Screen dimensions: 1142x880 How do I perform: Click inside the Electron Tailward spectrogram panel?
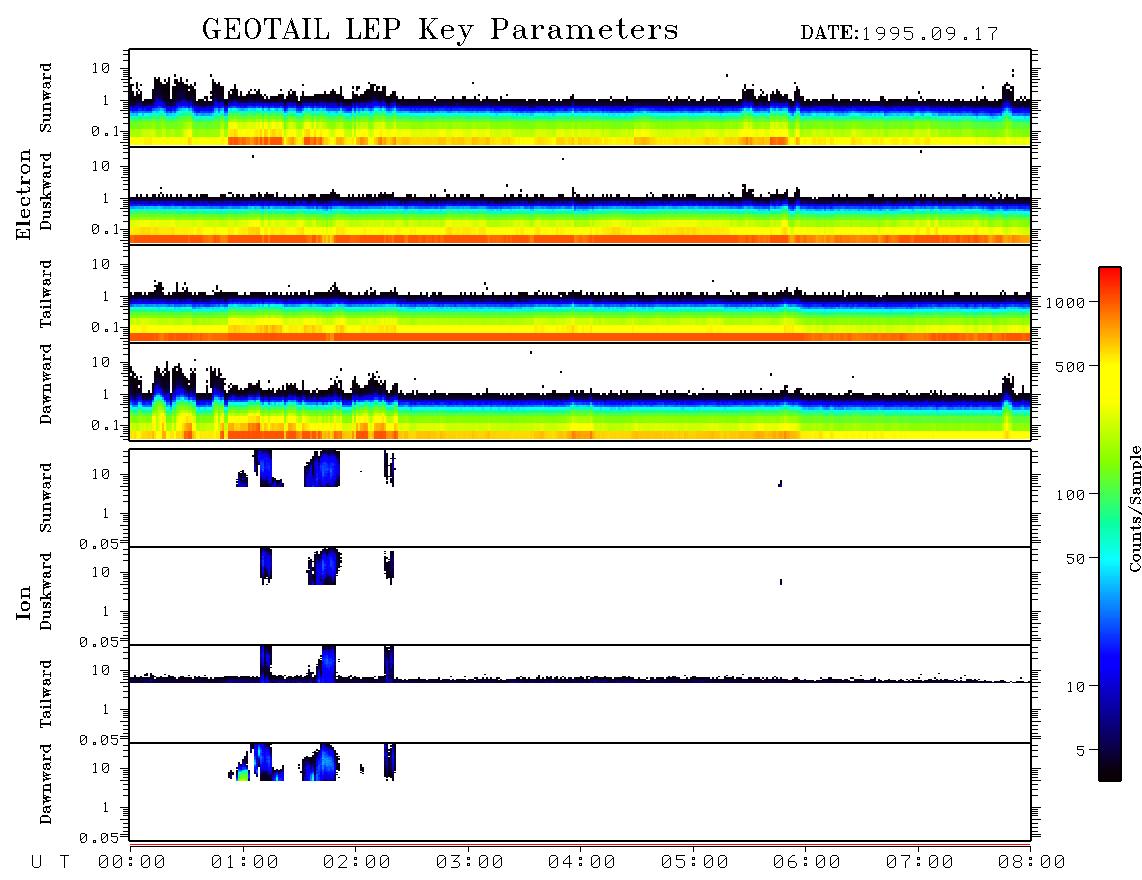tap(580, 294)
